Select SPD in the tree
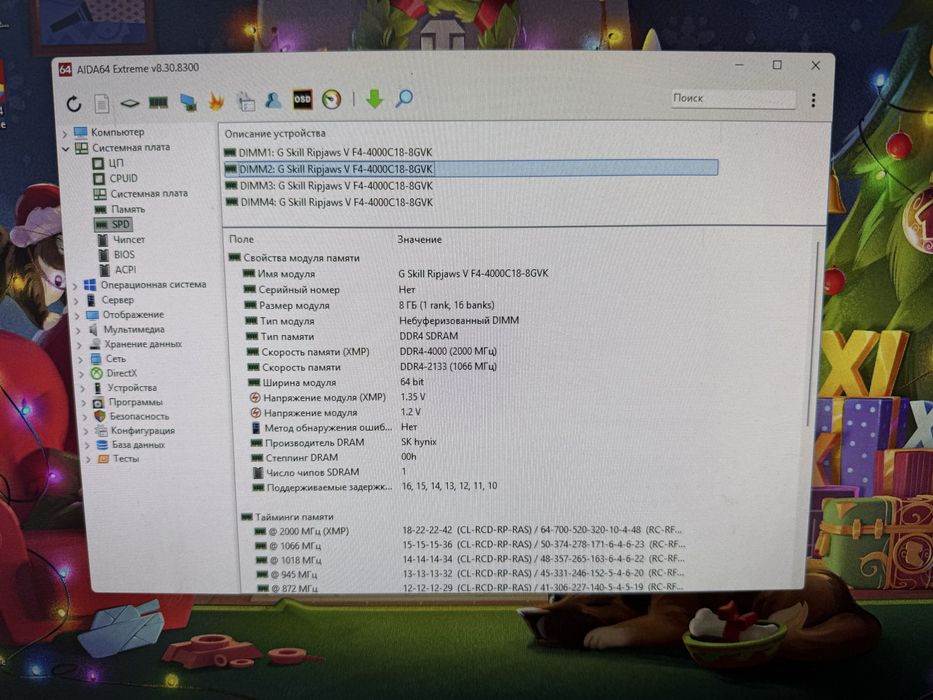933x700 pixels. click(113, 224)
